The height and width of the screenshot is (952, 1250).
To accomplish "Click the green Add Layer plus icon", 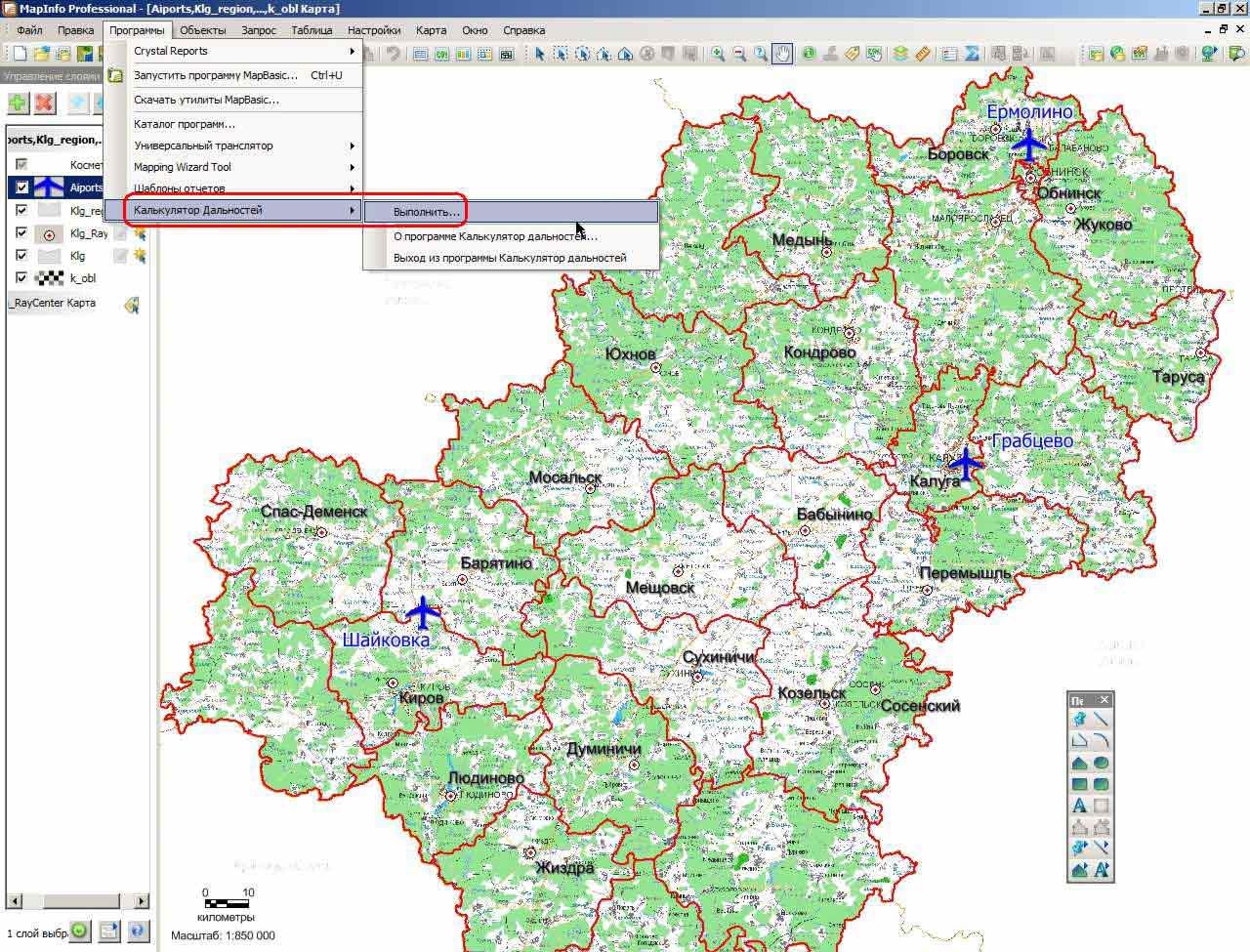I will [x=19, y=103].
